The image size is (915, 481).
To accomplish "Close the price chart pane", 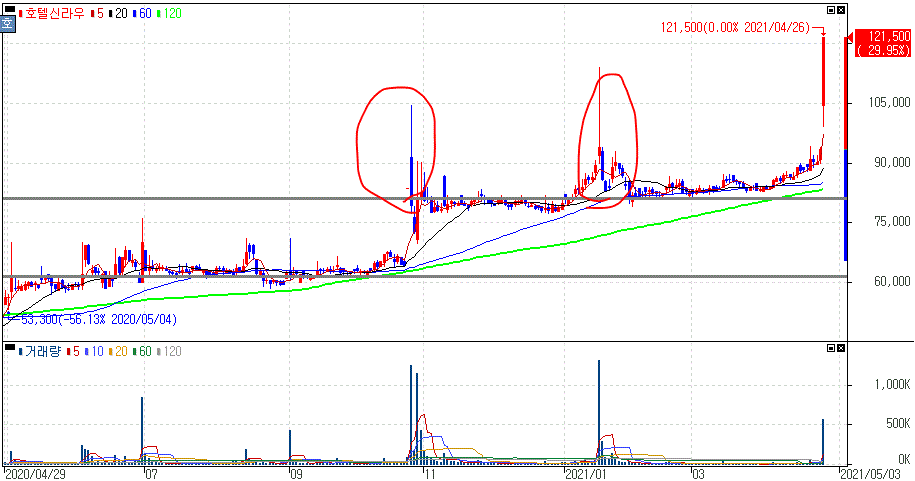I will pos(841,10).
